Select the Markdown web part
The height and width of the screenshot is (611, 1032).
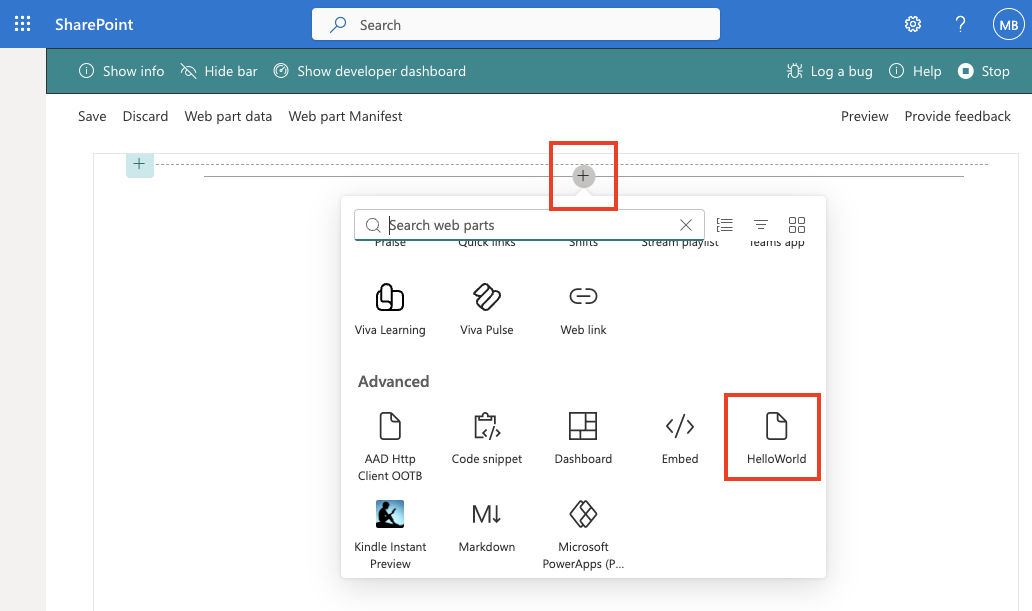pyautogui.click(x=486, y=527)
